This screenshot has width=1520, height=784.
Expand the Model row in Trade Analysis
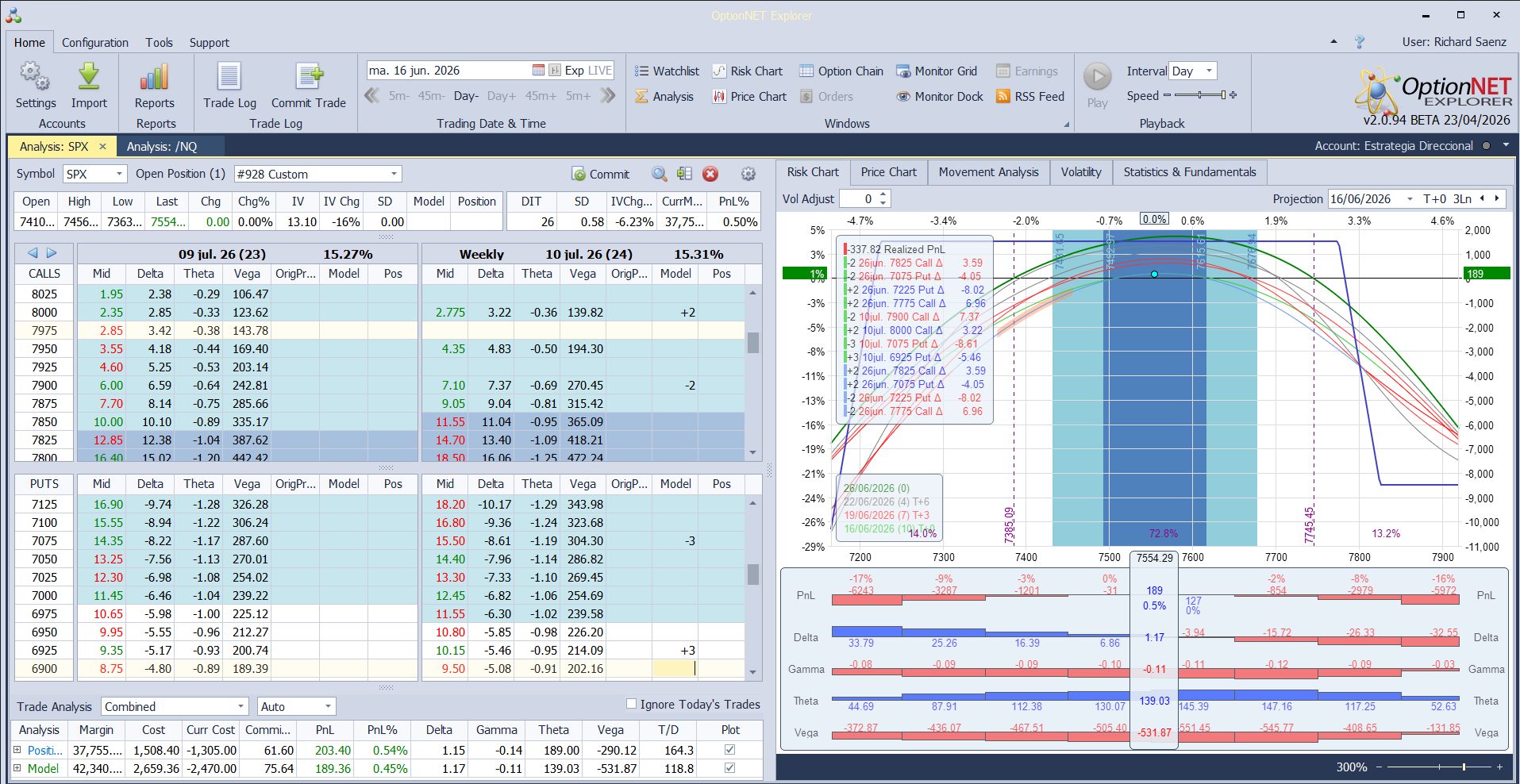(17, 768)
